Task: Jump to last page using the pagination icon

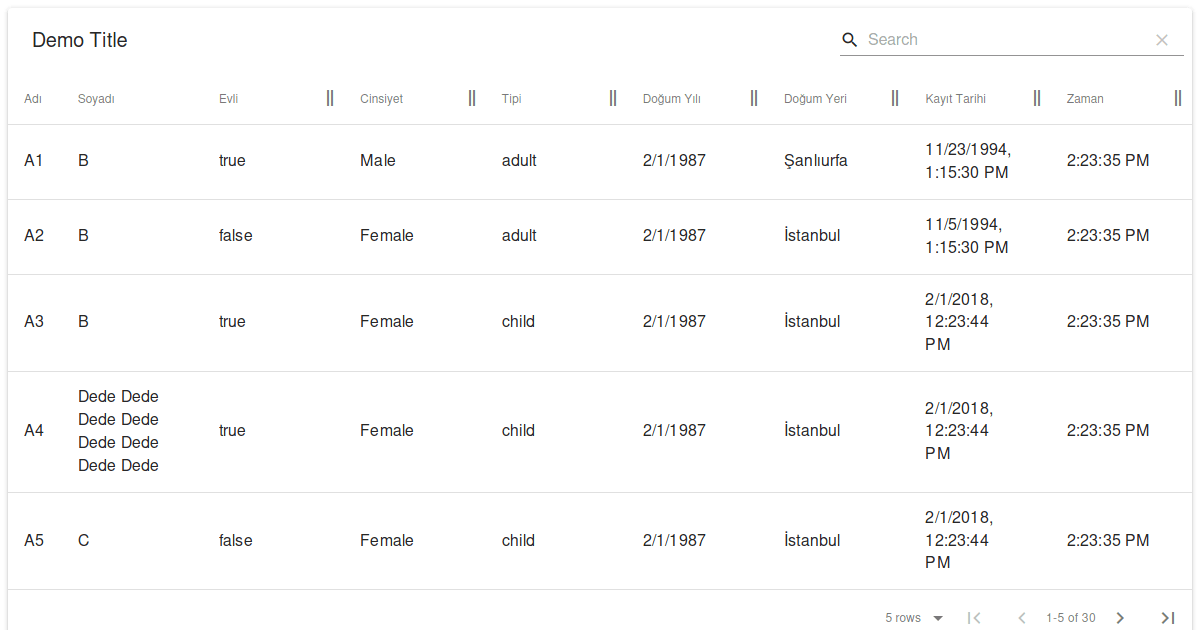Action: click(x=1167, y=617)
